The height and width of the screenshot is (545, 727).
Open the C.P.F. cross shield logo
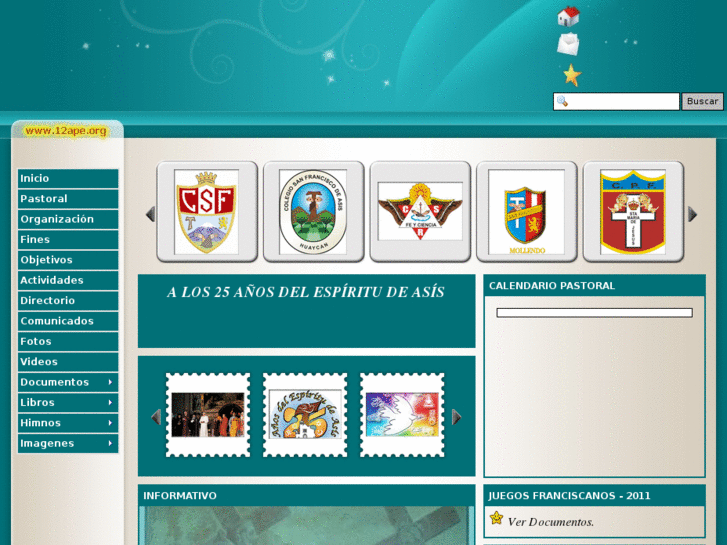[x=633, y=212]
